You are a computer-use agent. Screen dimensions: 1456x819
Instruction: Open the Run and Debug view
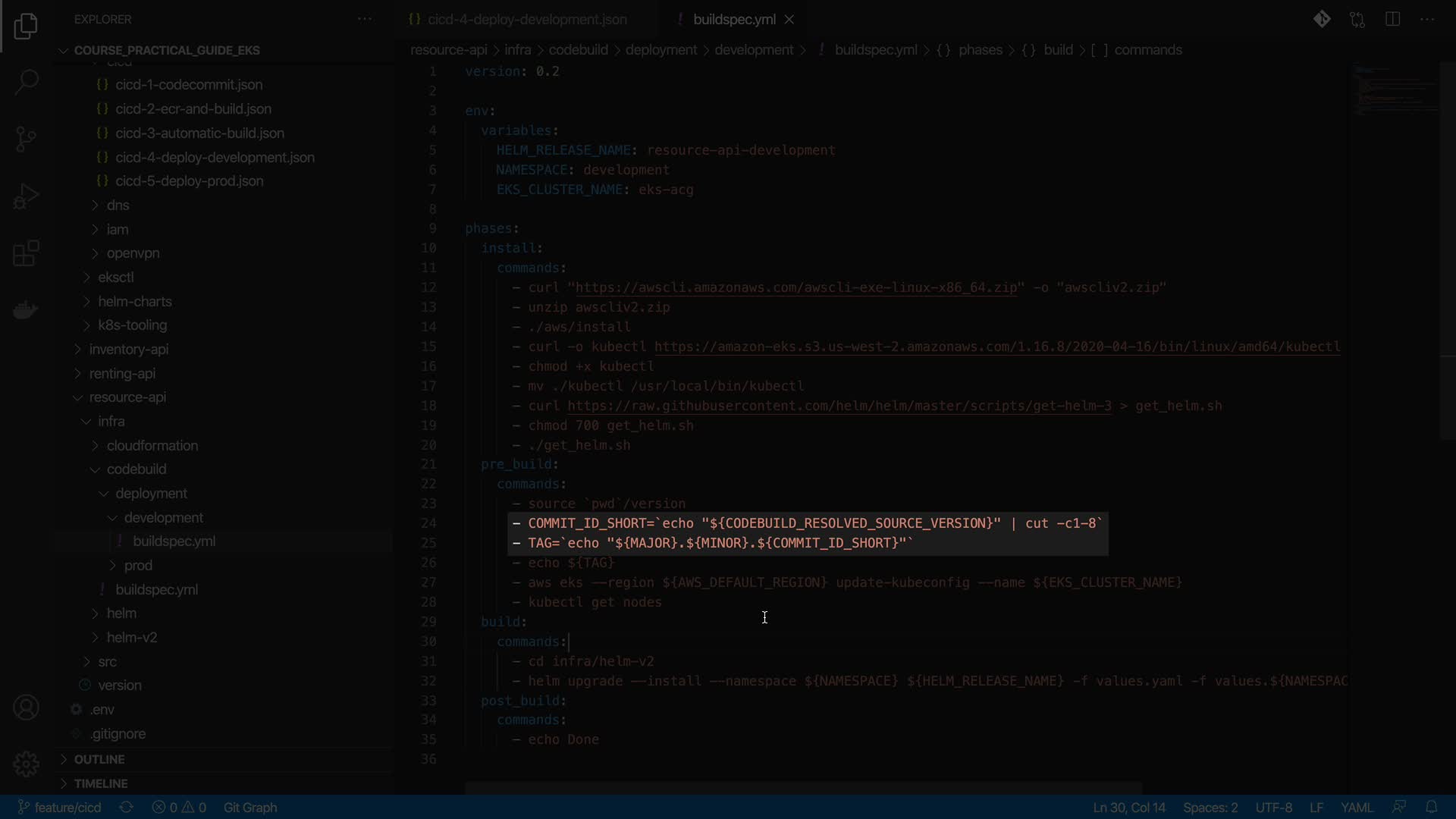(26, 196)
